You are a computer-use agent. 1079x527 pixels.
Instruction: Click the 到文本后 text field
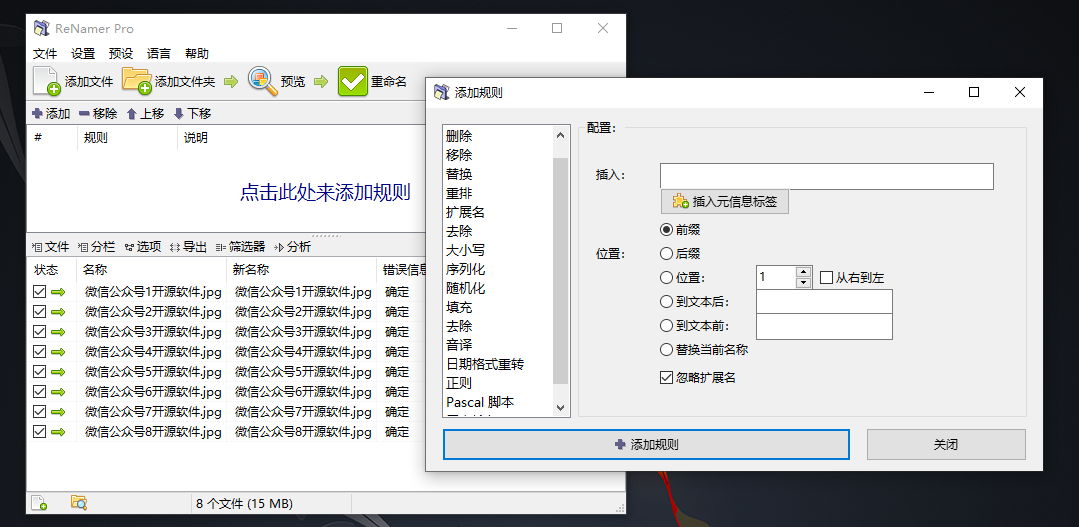[824, 301]
